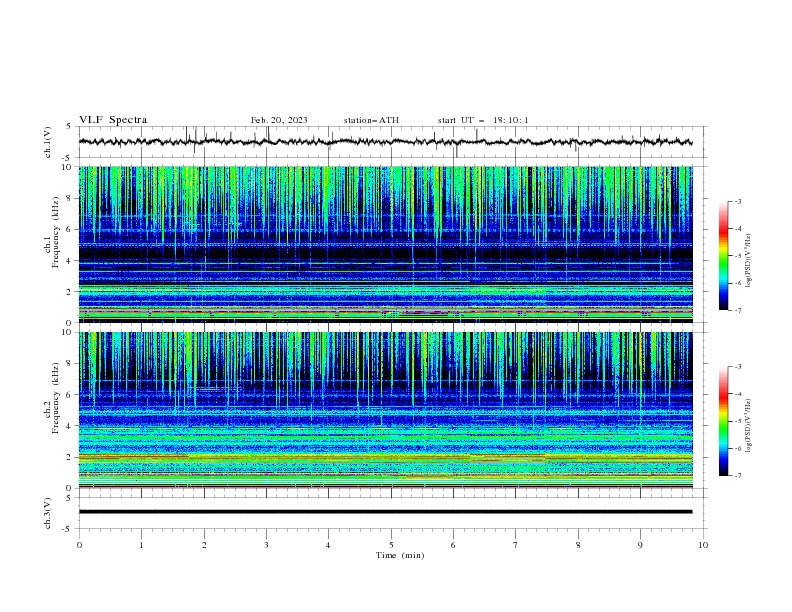Click the time axis tick label "6"
Screen dimensions: 792x612
[x=453, y=545]
